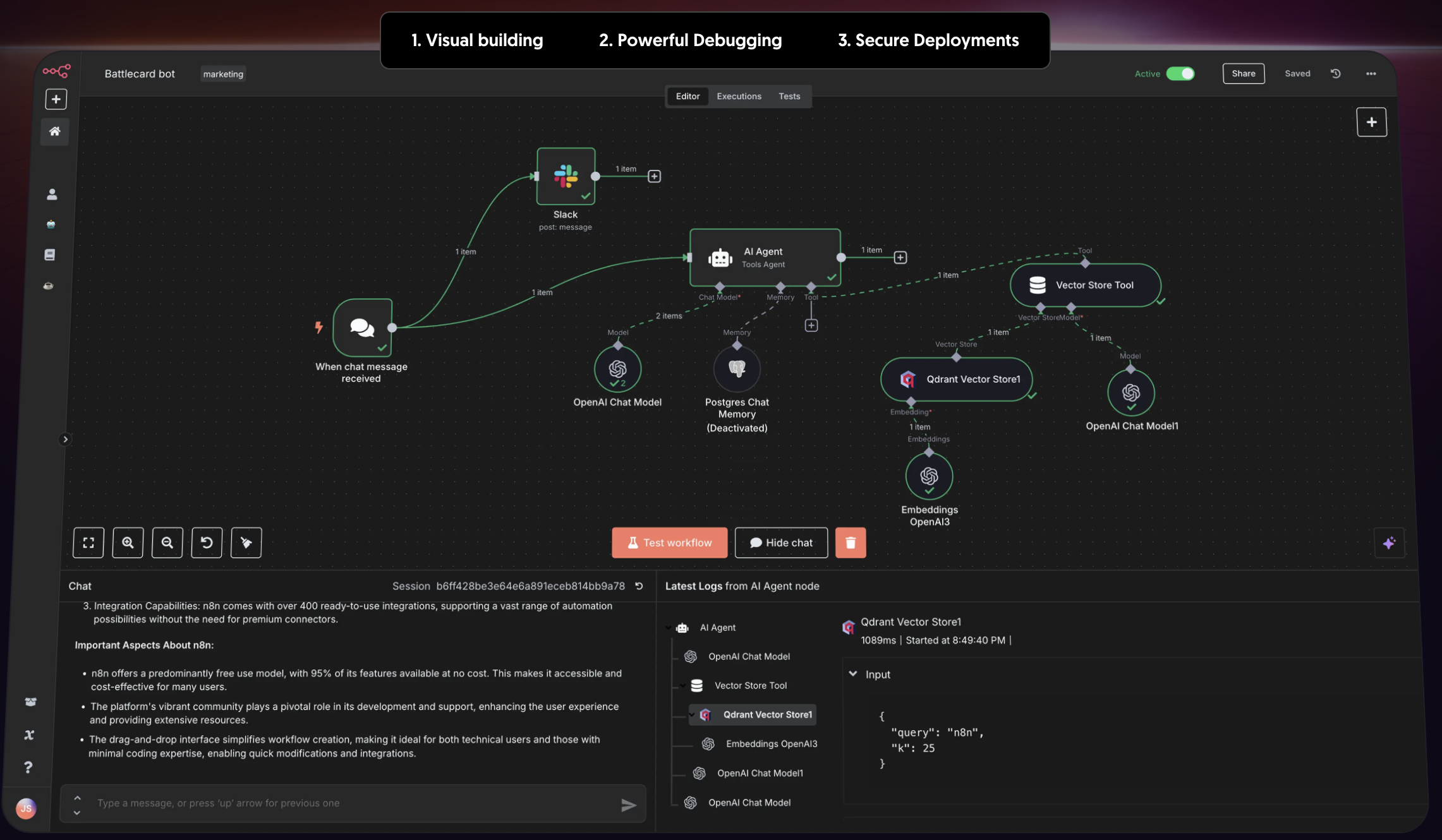The height and width of the screenshot is (840, 1442).
Task: Collapse the Qdrant Vector Store1 log row
Action: point(692,715)
